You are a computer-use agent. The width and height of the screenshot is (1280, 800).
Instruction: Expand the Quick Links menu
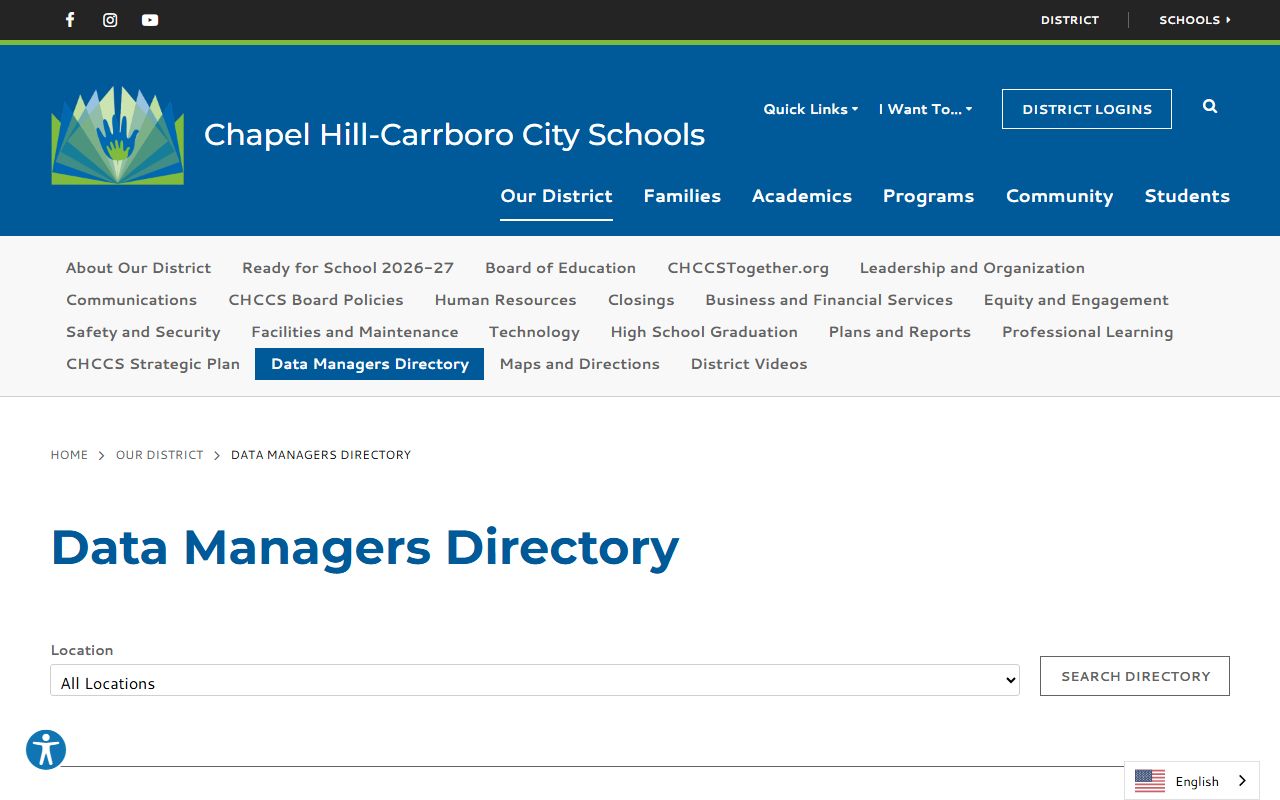tap(811, 109)
